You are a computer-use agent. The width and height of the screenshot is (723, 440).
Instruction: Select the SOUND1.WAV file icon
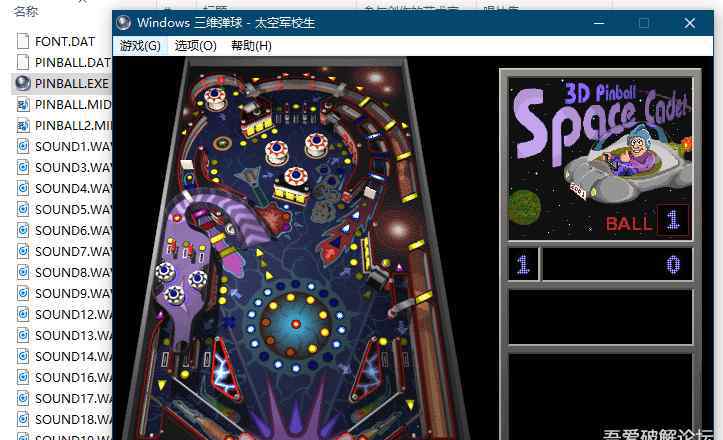click(23, 146)
